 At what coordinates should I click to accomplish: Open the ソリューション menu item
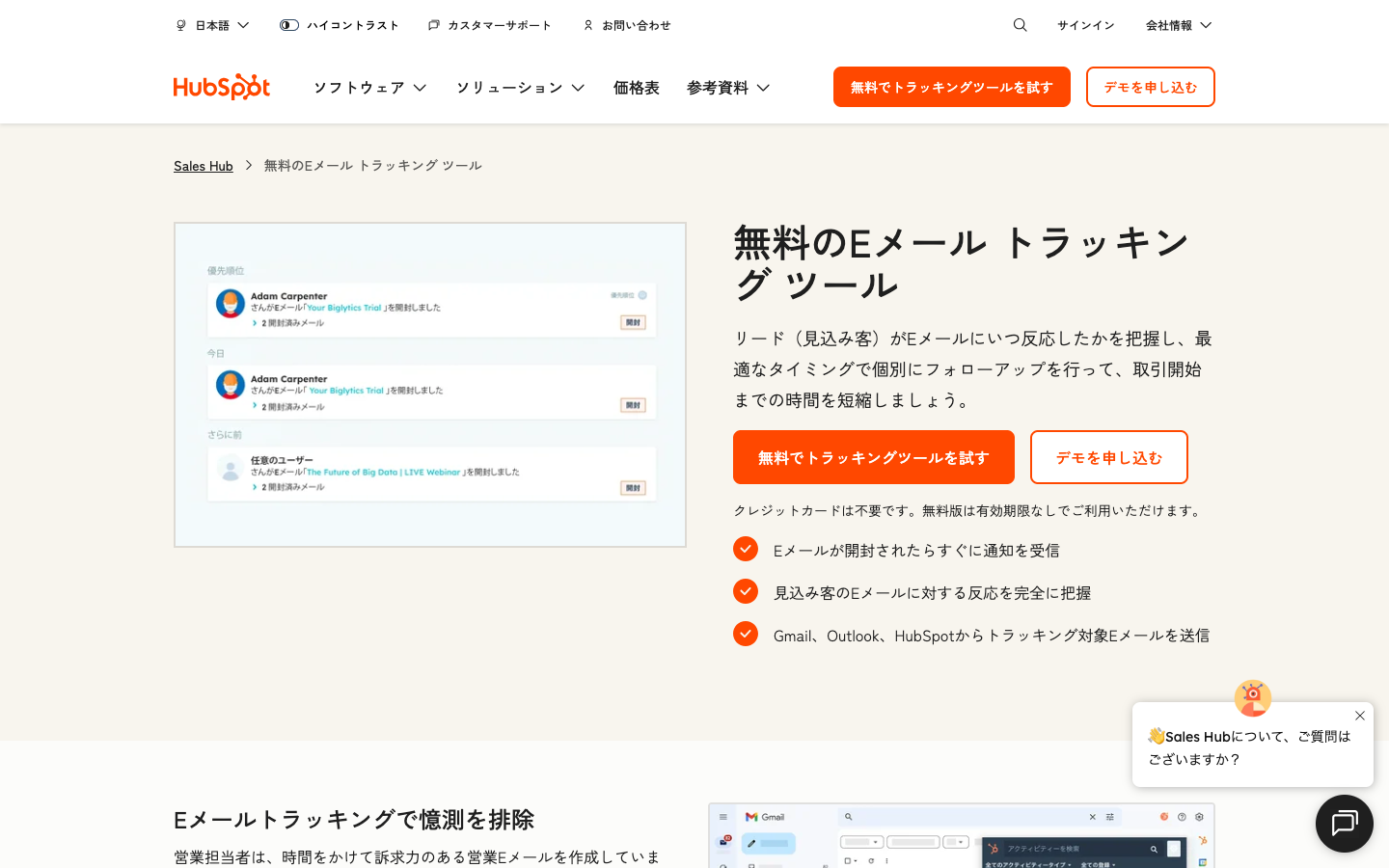pyautogui.click(x=520, y=87)
